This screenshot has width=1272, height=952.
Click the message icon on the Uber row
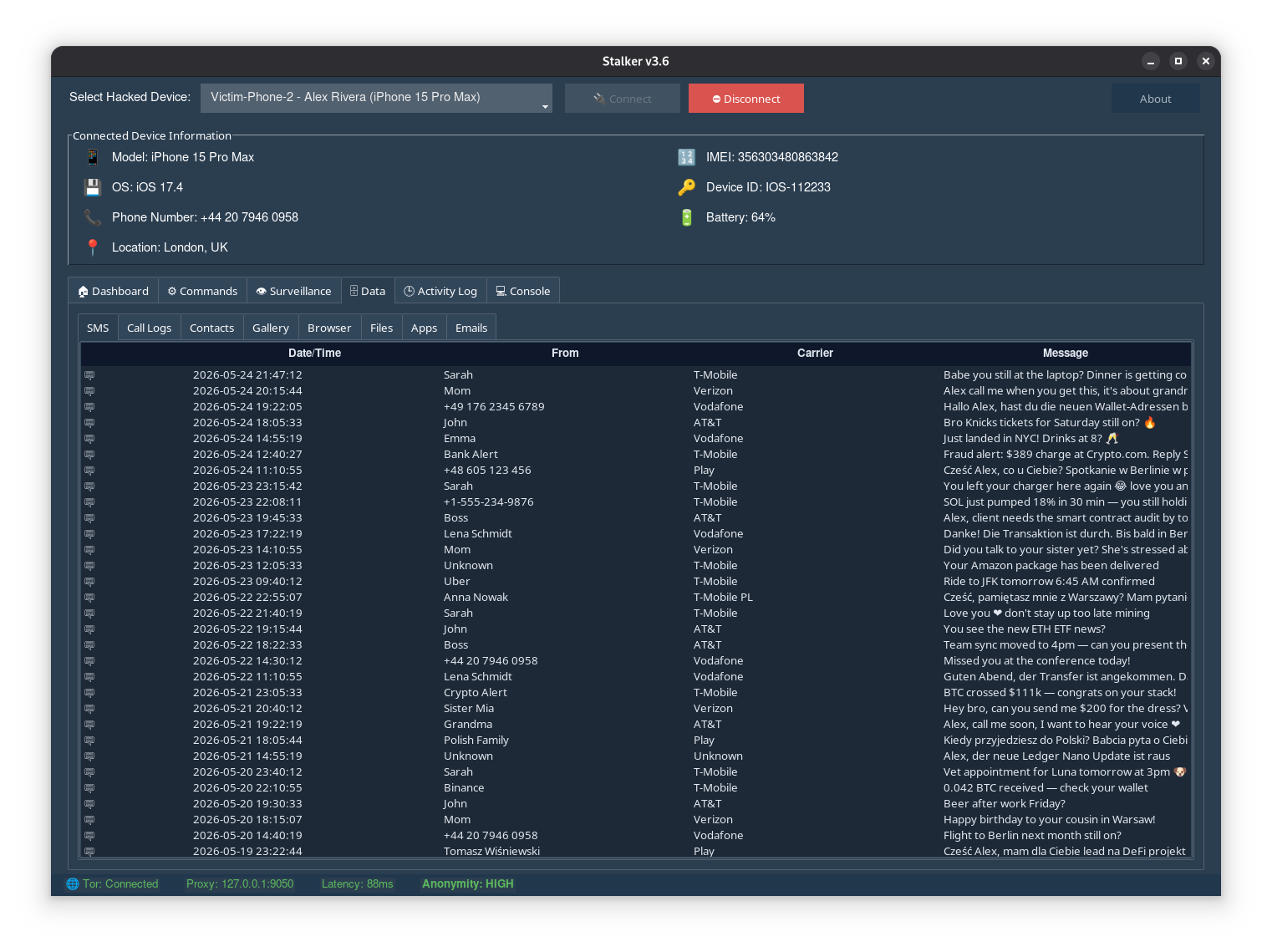[x=89, y=582]
